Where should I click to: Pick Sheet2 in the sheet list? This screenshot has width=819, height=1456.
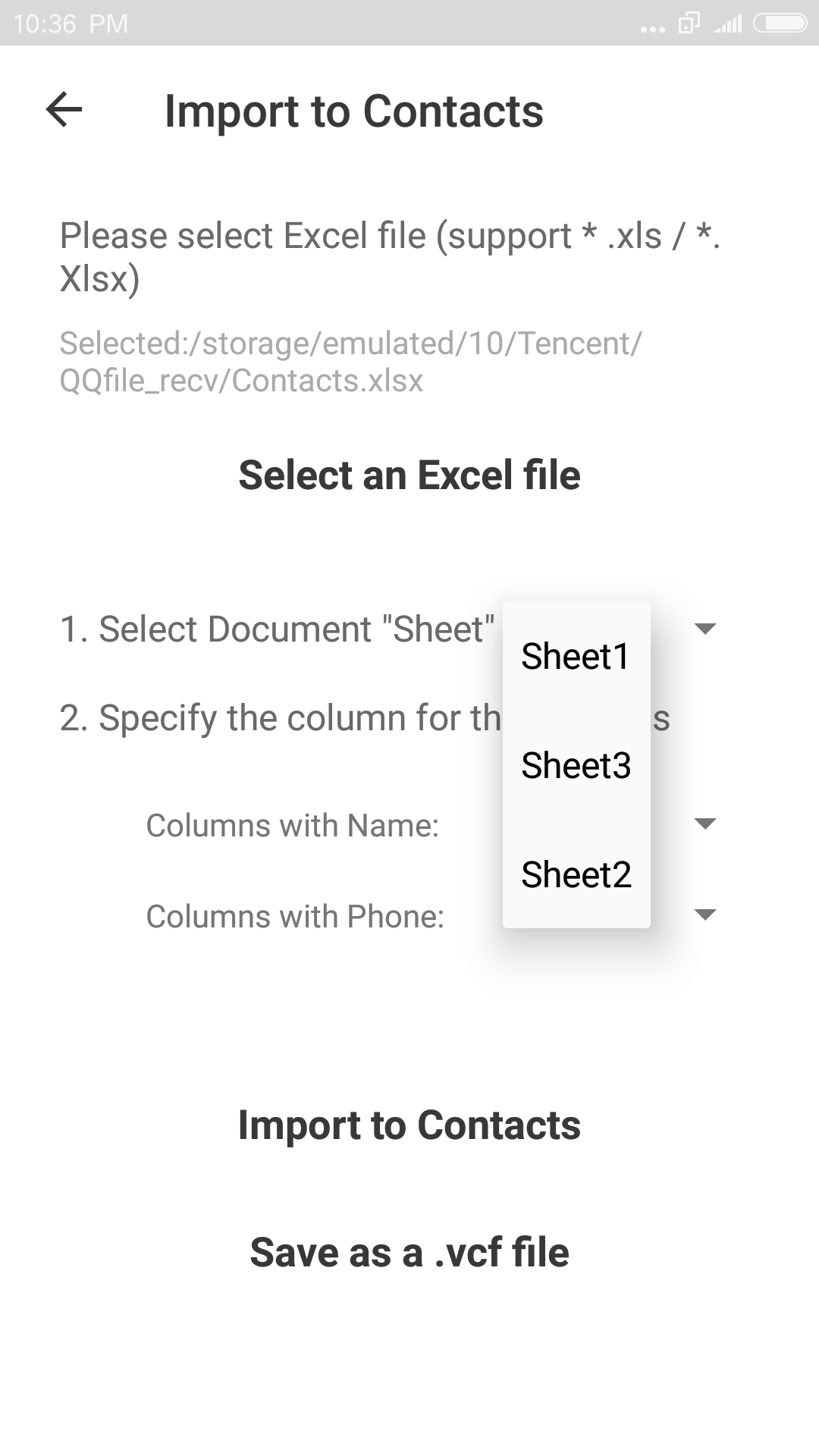click(x=576, y=874)
